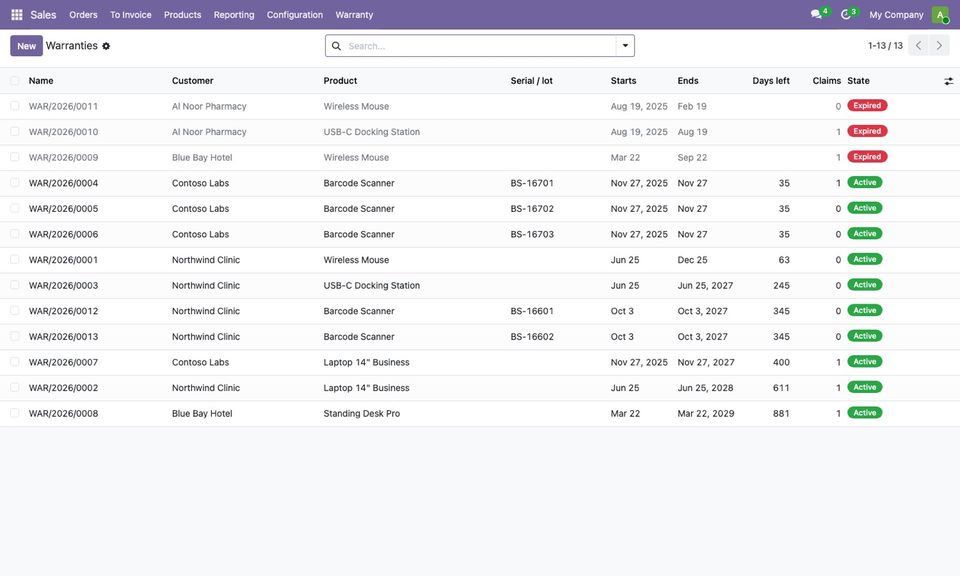Open warranty WAR/2026/0012
Image resolution: width=960 pixels, height=576 pixels.
tap(64, 311)
